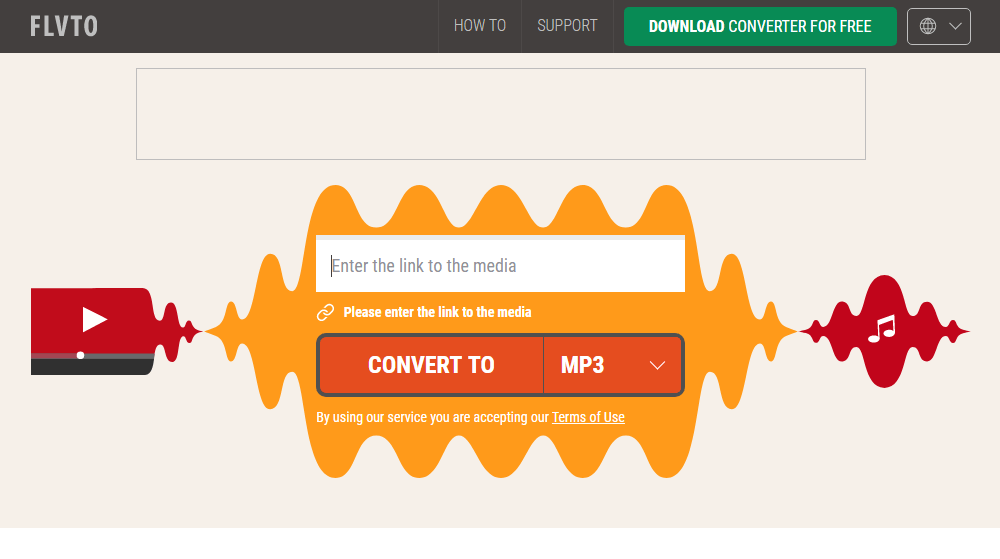Viewport: 1000px width, 559px height.
Task: Click the CONVERT TO button
Action: pos(431,365)
